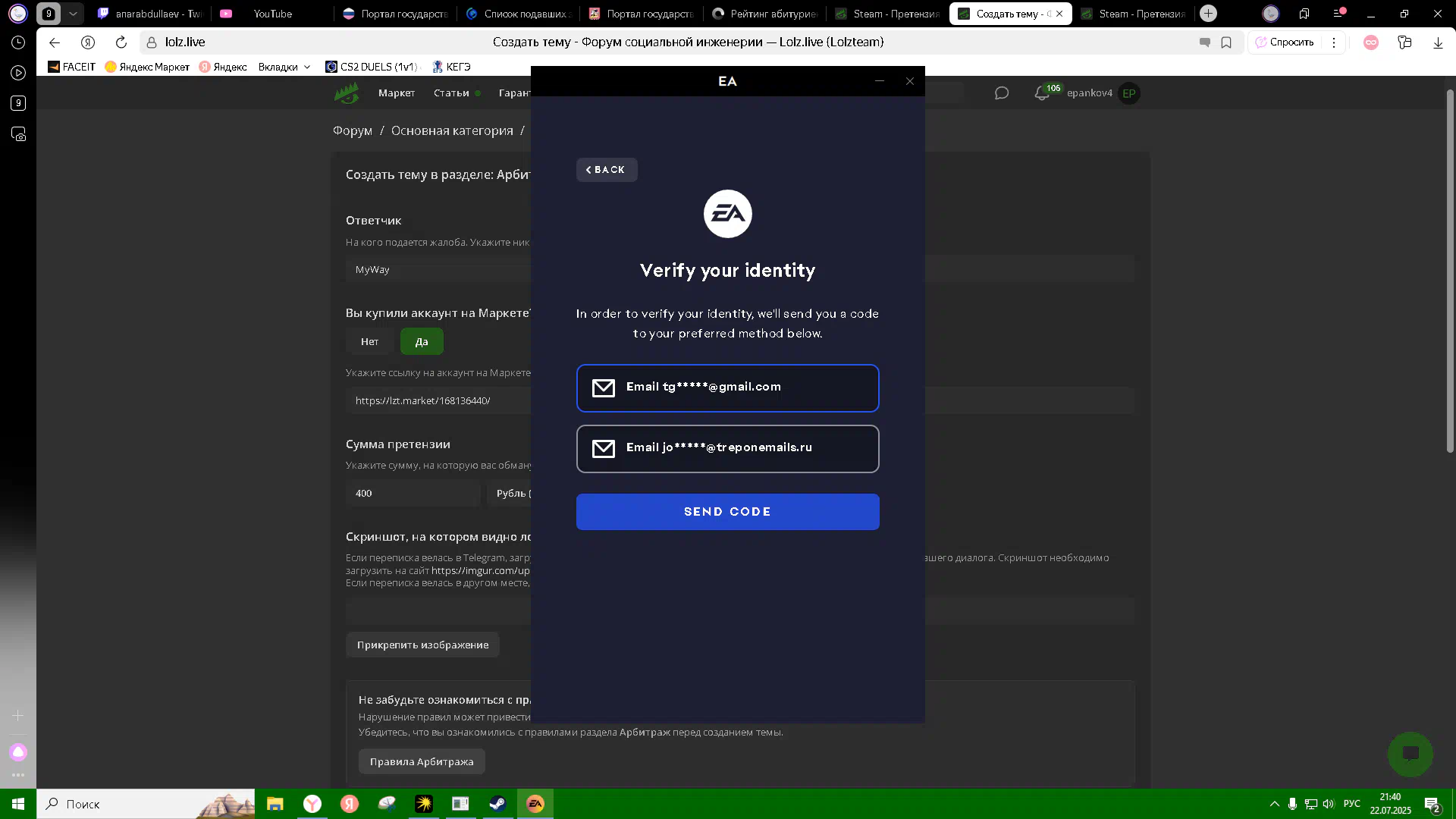Click the Yandex home button in toolbar
This screenshot has height=819, width=1456.
(x=88, y=42)
